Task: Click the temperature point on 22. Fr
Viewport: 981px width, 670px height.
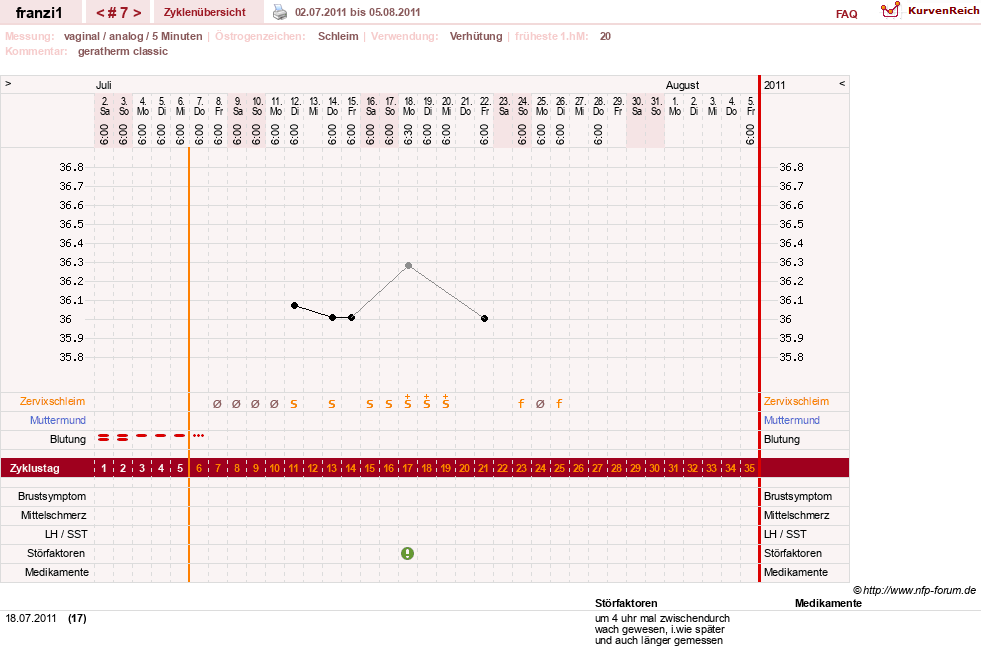Action: [x=484, y=318]
